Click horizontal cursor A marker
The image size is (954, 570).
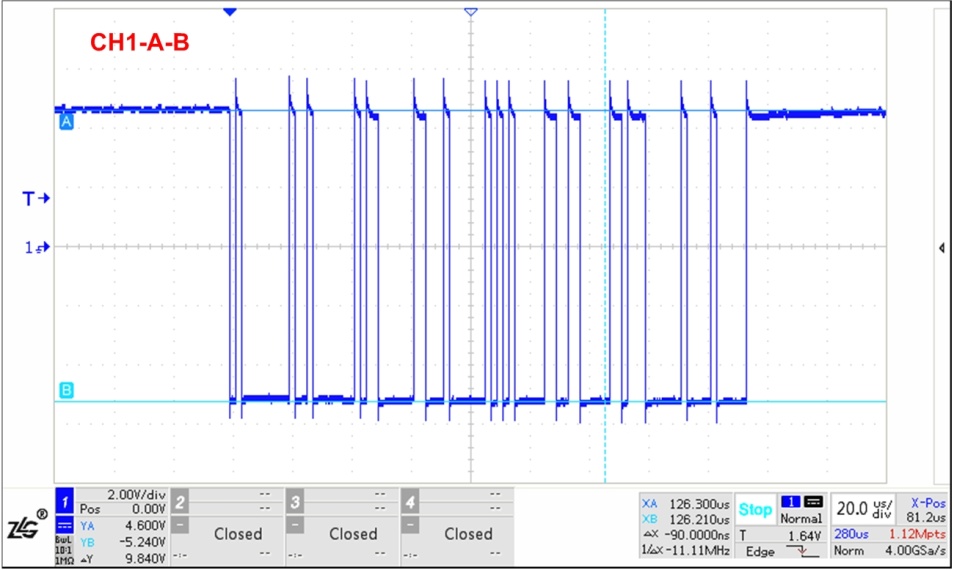pyautogui.click(x=66, y=121)
